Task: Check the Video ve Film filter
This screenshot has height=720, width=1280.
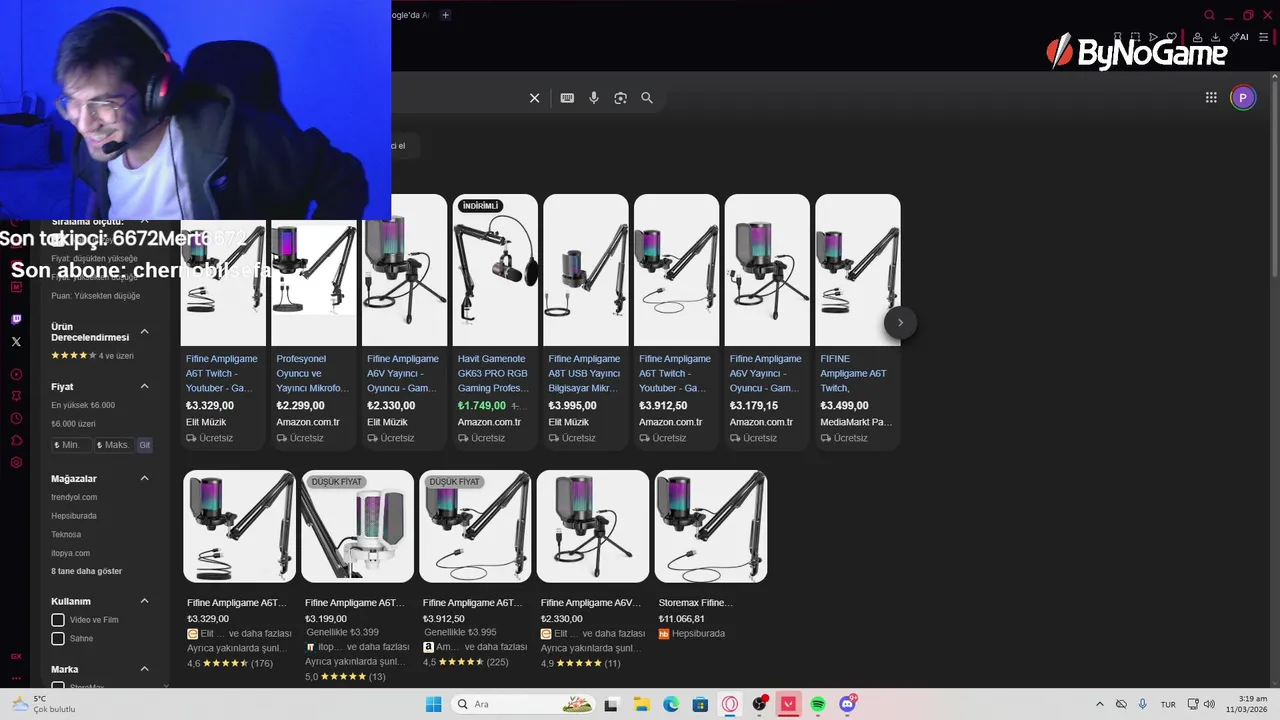Action: (x=58, y=620)
